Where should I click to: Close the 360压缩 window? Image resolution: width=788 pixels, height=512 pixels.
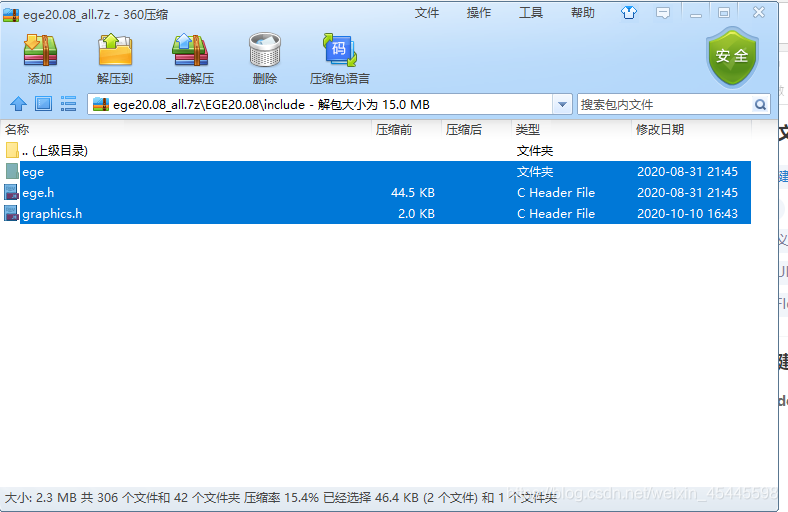759,13
